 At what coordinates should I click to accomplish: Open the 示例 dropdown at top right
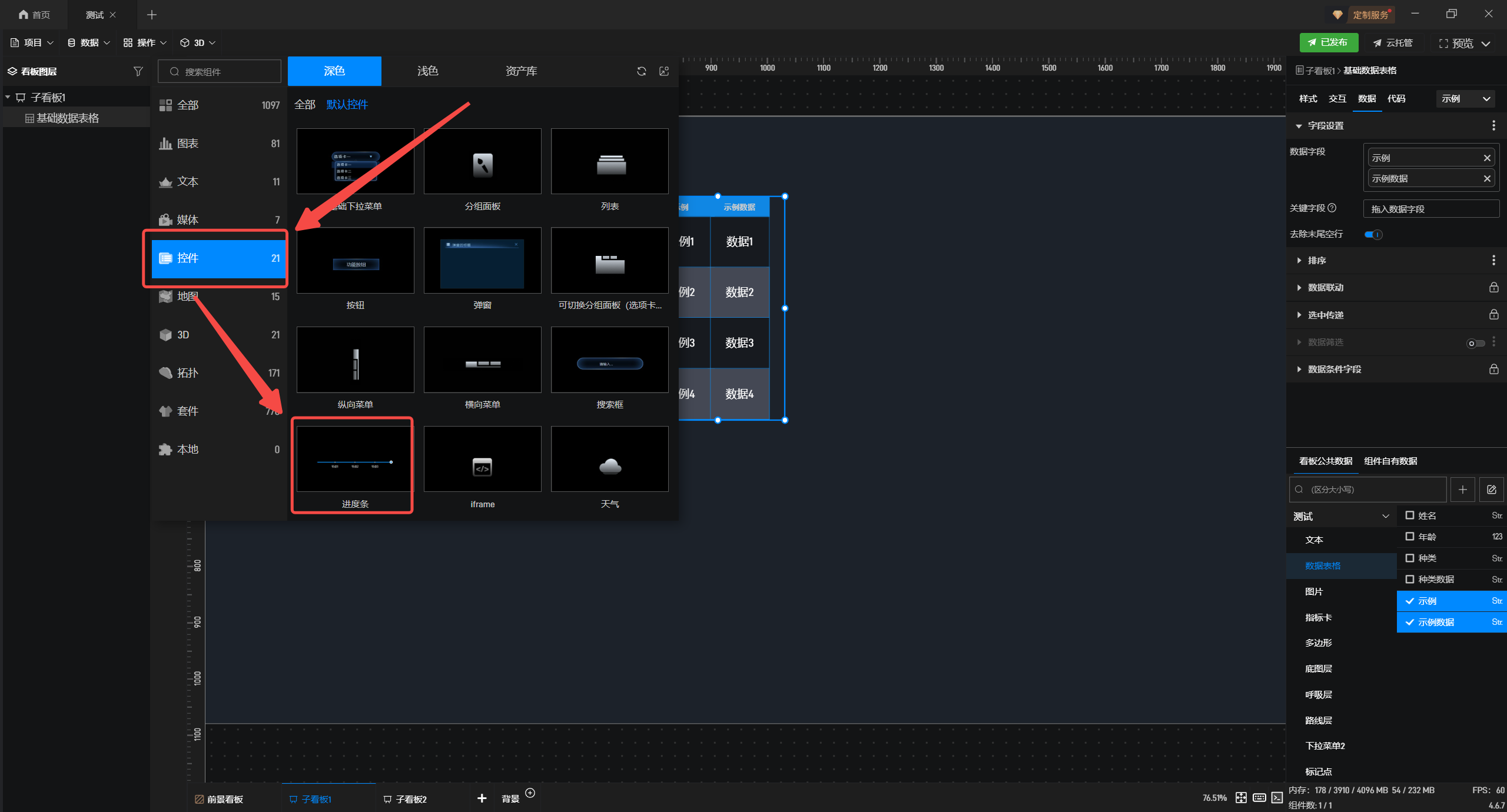[1465, 99]
